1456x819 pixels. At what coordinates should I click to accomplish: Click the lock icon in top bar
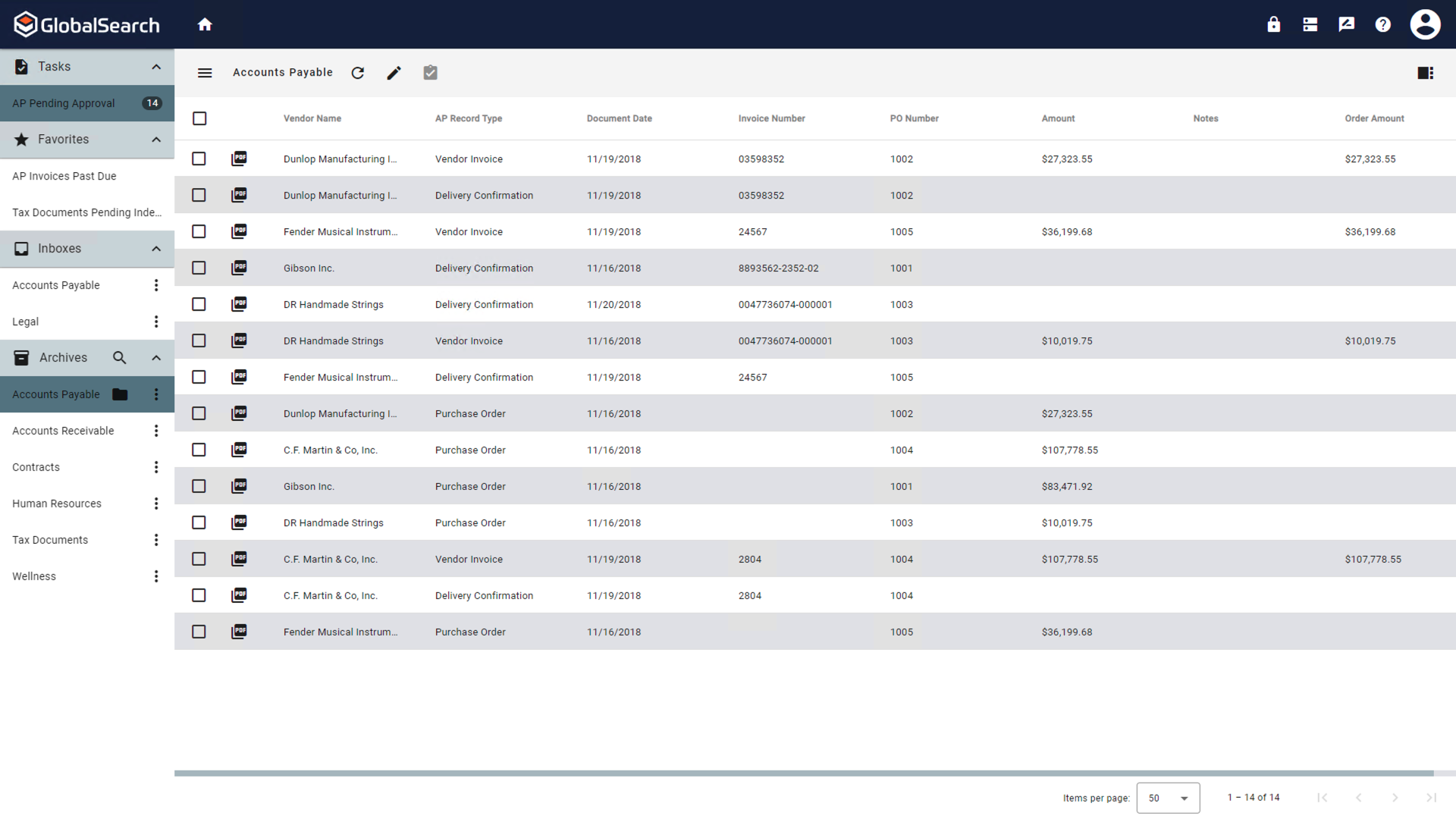[x=1273, y=24]
